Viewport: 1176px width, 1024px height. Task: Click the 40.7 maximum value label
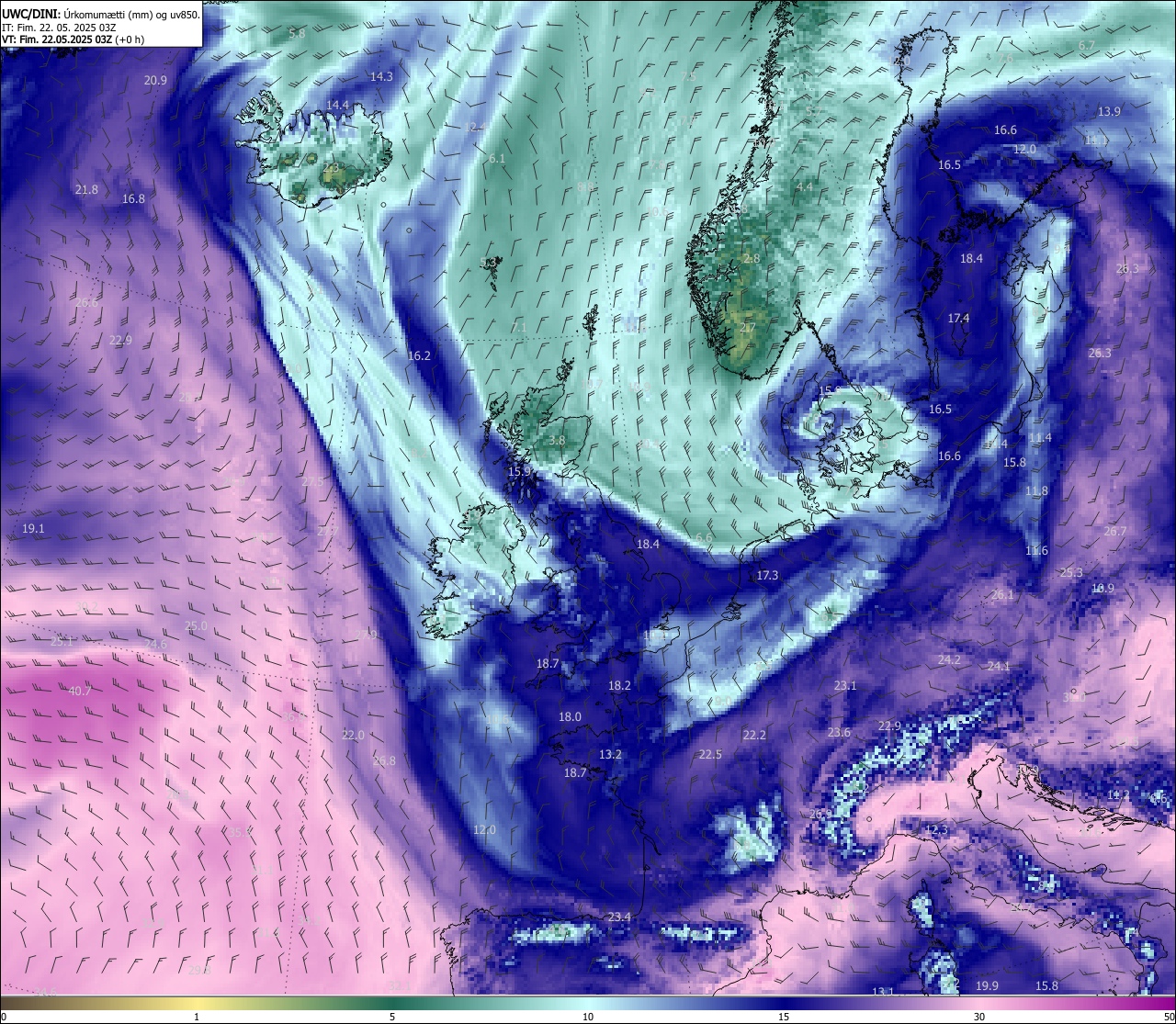click(x=80, y=692)
